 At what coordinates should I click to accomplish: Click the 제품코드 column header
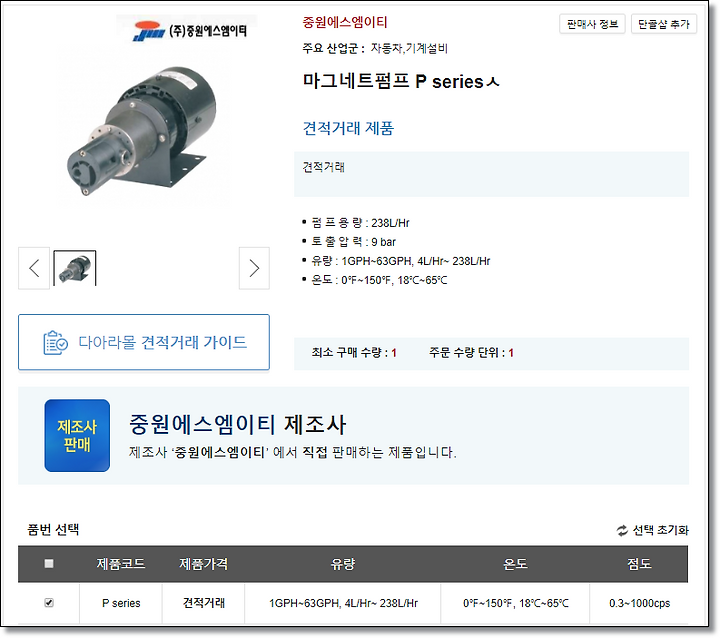click(121, 564)
